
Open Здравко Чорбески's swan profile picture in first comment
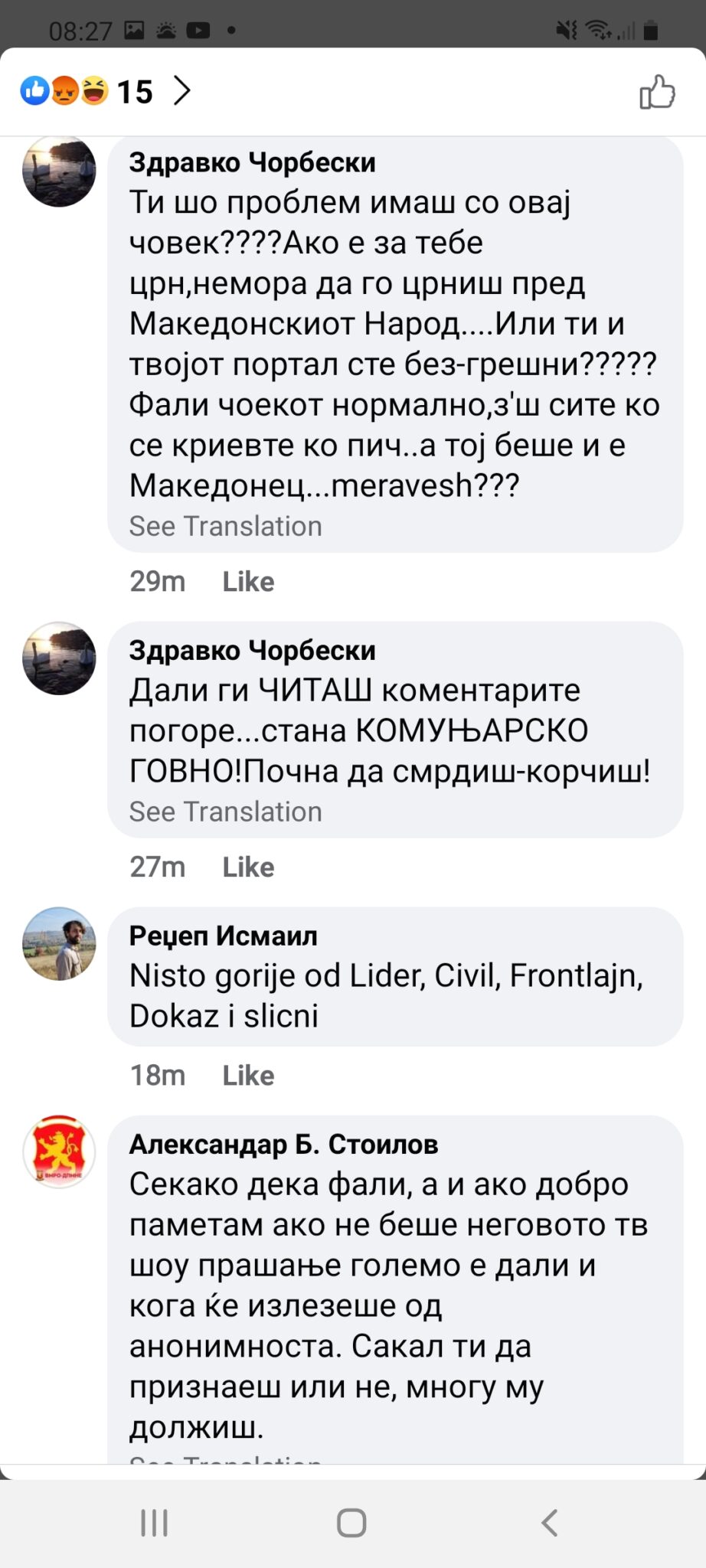(59, 171)
